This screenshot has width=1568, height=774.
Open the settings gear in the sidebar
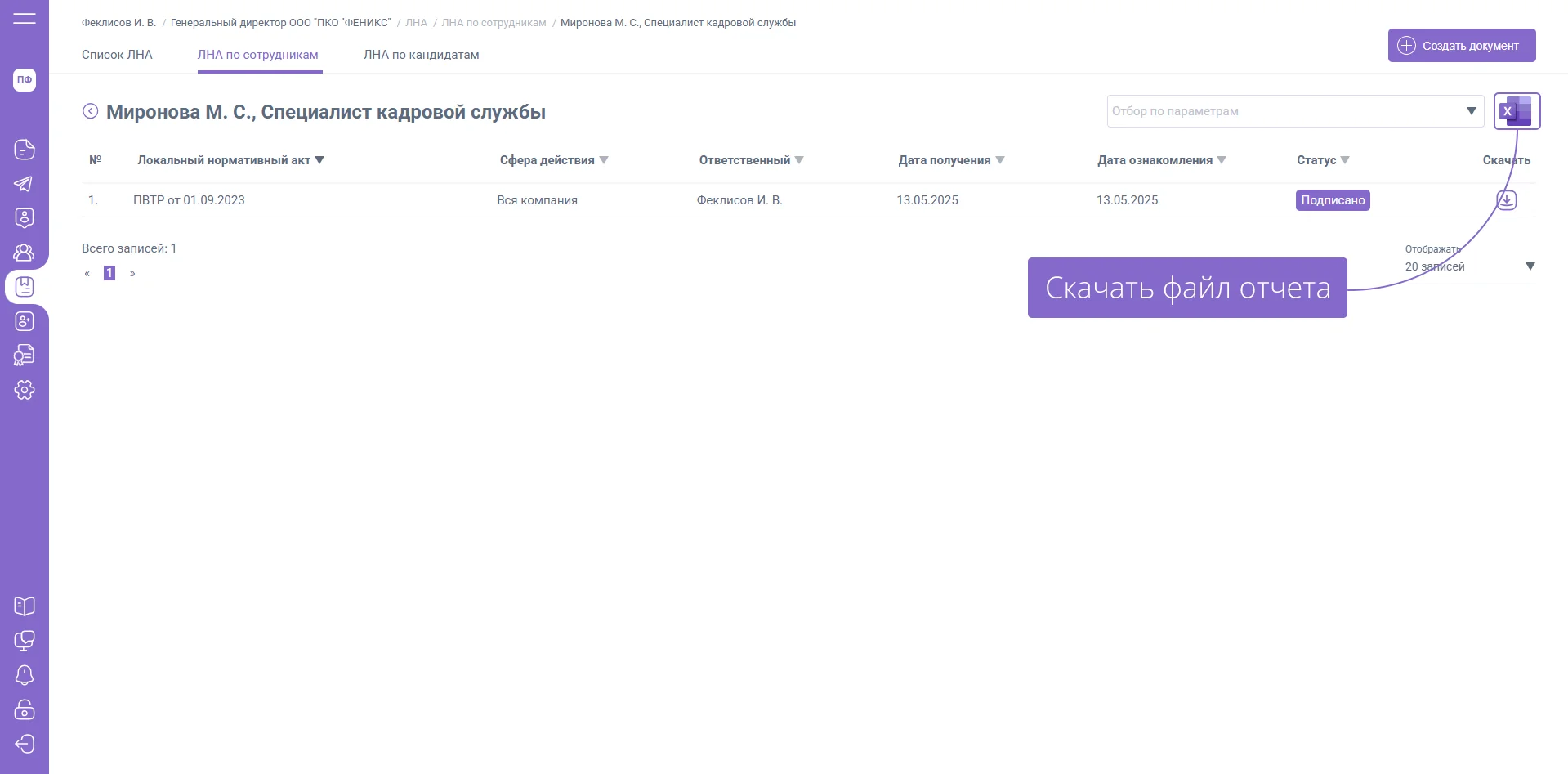click(25, 390)
